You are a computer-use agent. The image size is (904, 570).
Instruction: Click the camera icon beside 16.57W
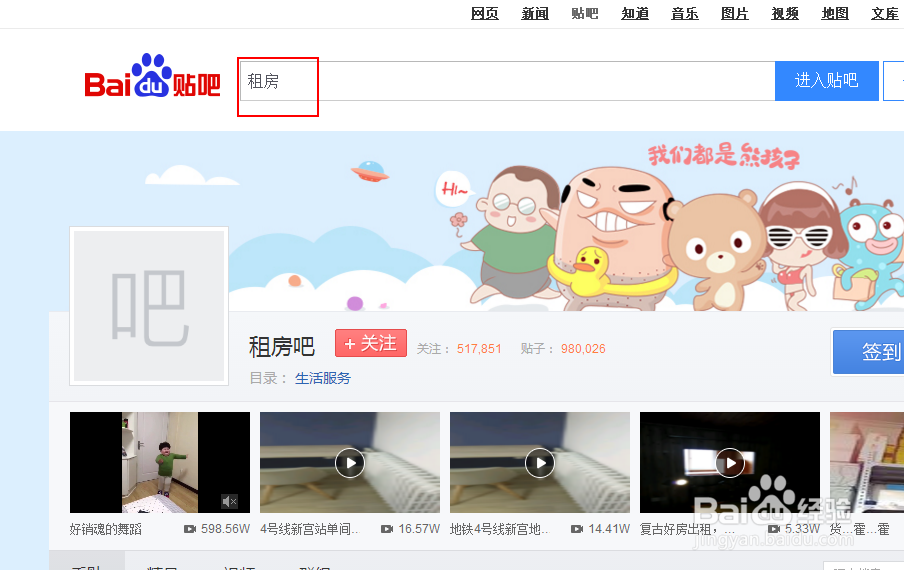pyautogui.click(x=387, y=529)
